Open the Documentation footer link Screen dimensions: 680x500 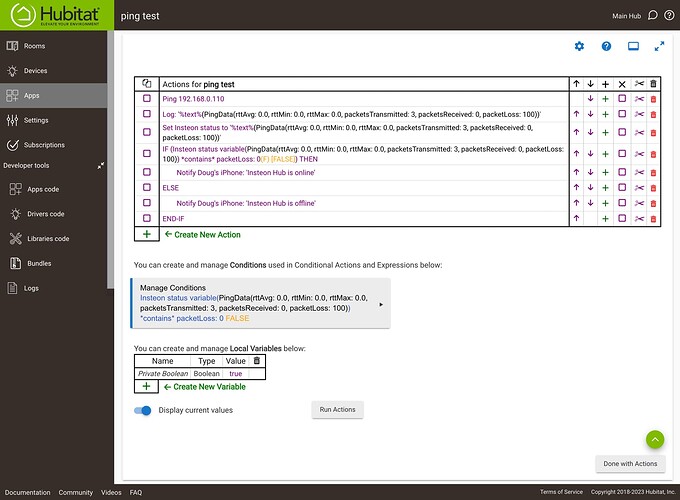point(27,493)
